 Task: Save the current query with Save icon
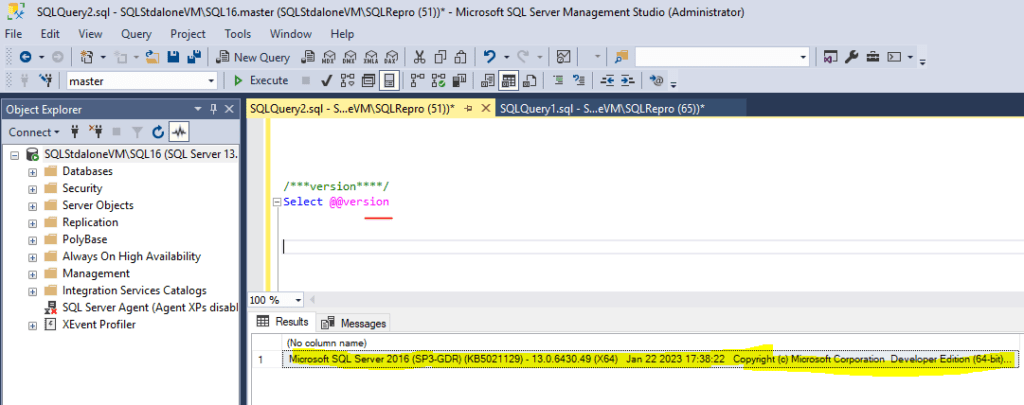click(174, 57)
